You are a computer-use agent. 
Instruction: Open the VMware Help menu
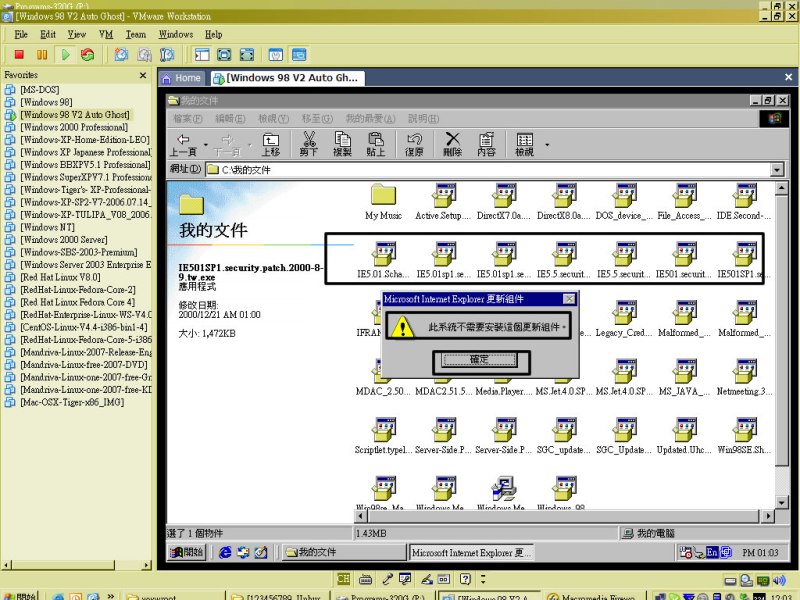(213, 34)
